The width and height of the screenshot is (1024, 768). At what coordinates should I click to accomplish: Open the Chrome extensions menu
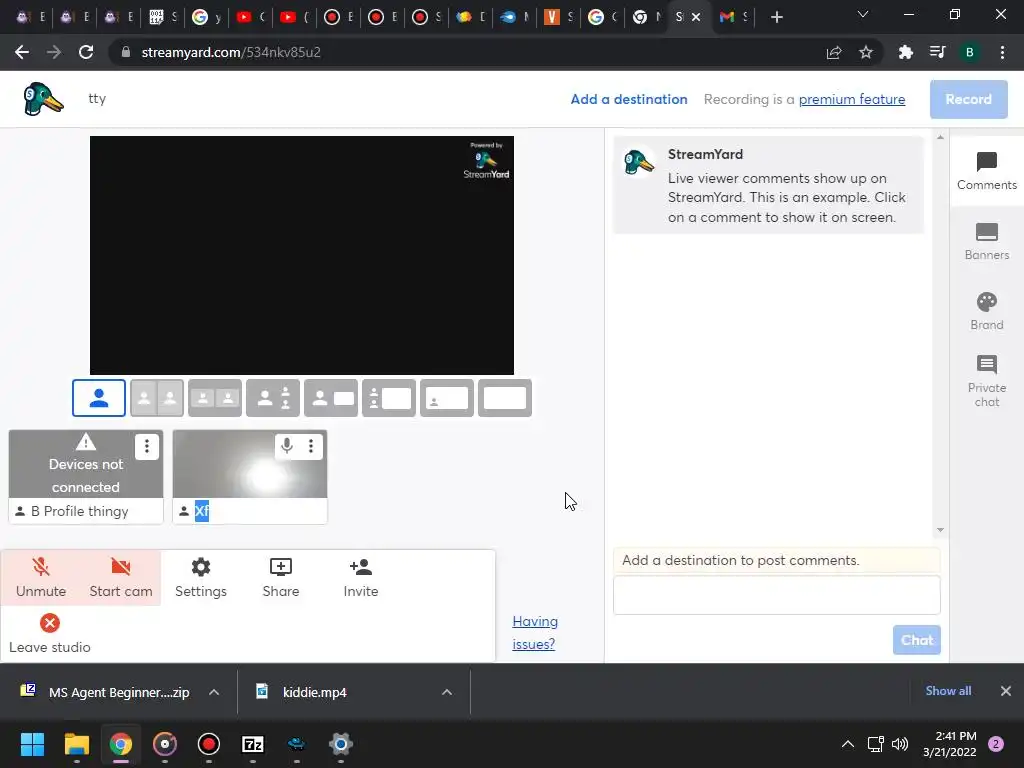coord(906,52)
